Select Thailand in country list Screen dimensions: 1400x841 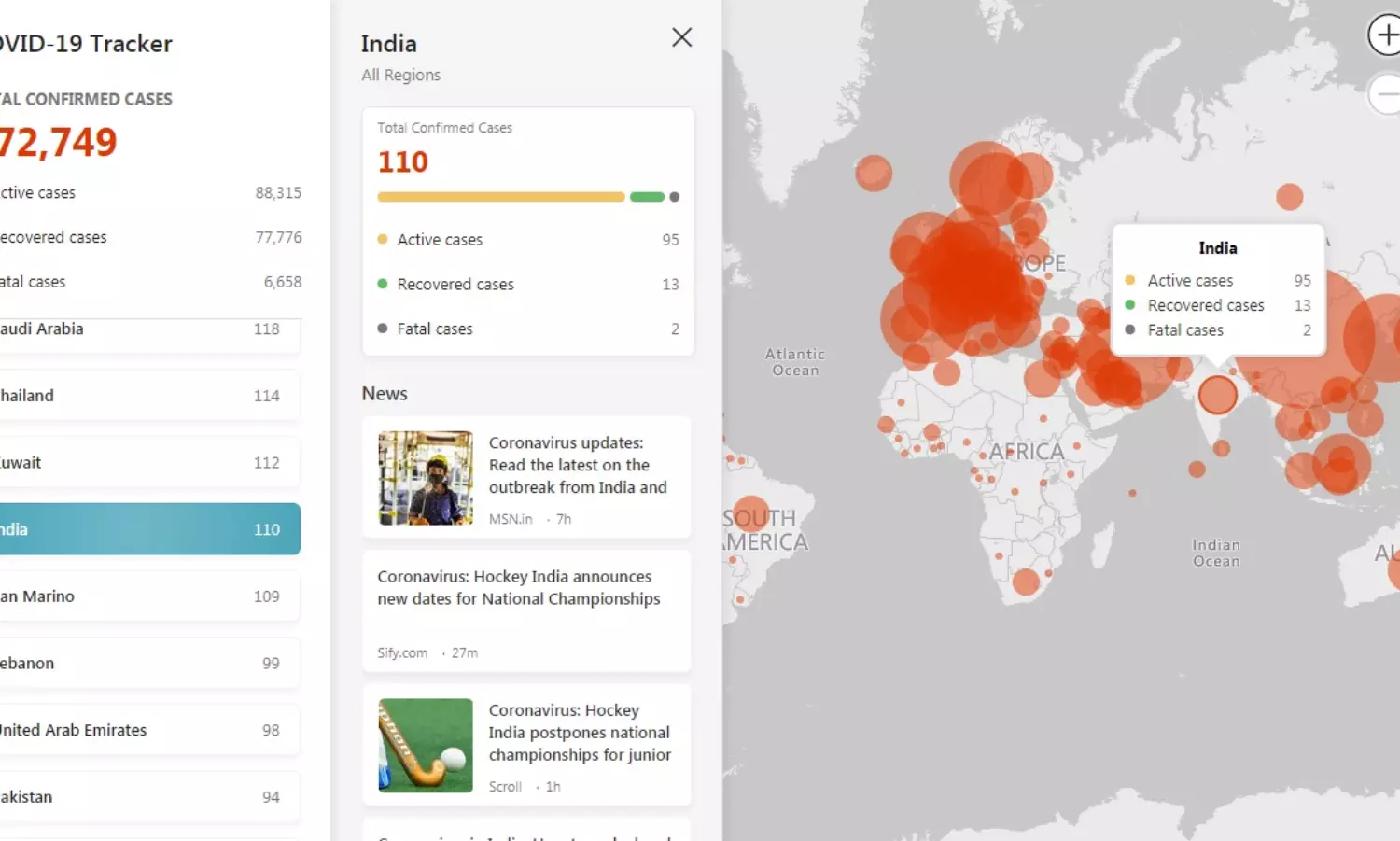(x=149, y=396)
